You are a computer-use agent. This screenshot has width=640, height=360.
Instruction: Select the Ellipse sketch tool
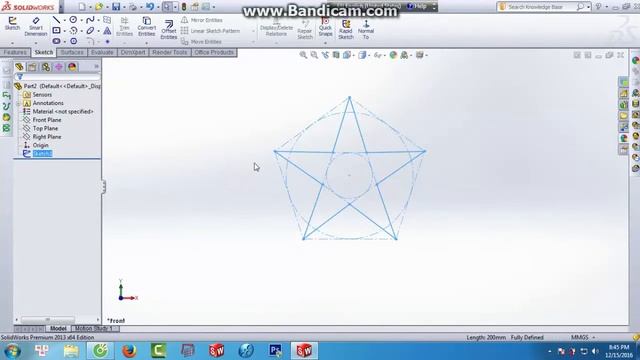click(90, 31)
